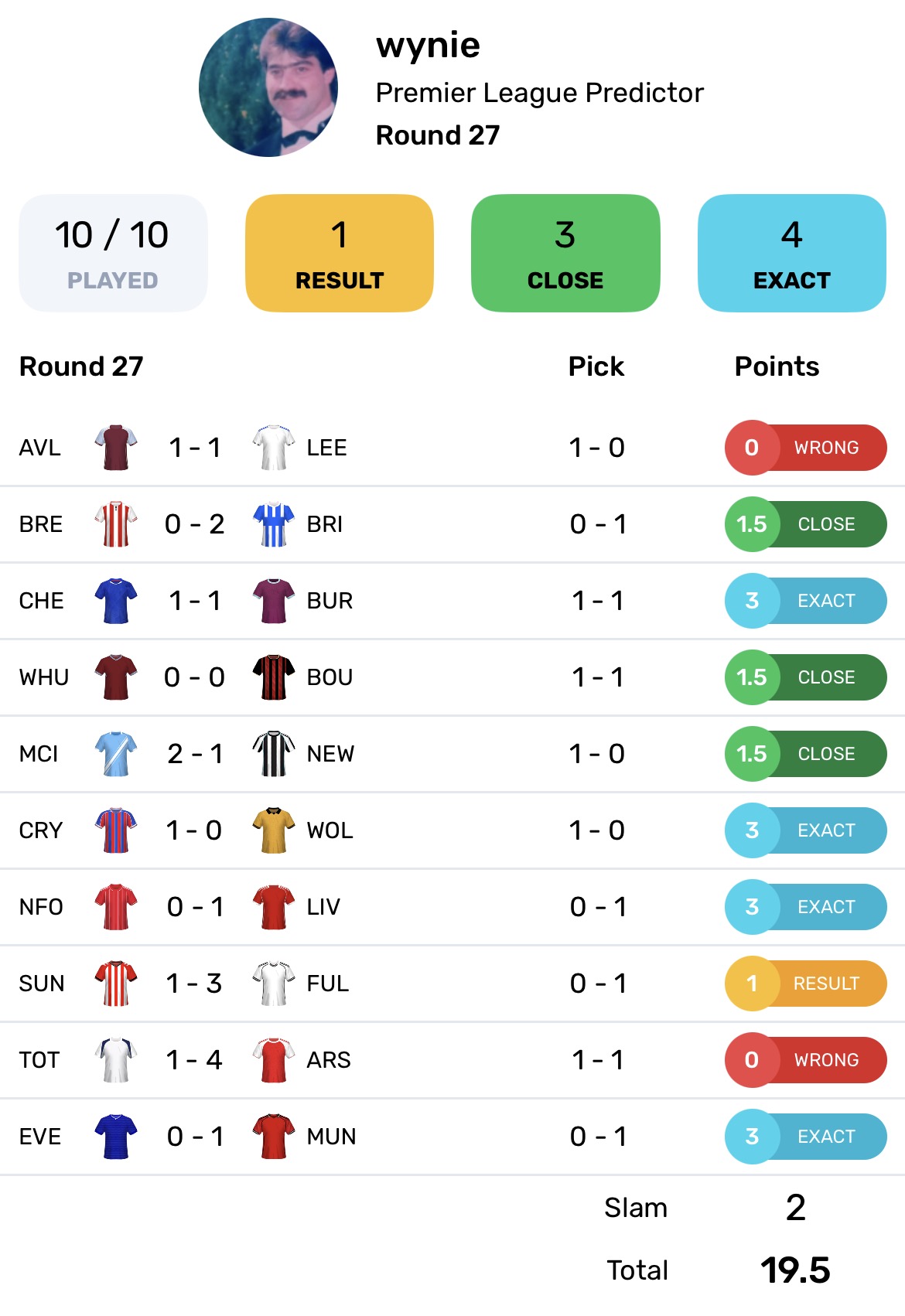Screen dimensions: 905x1316
Task: Tap the Manchester City sky-blue jersey
Action: [x=115, y=754]
